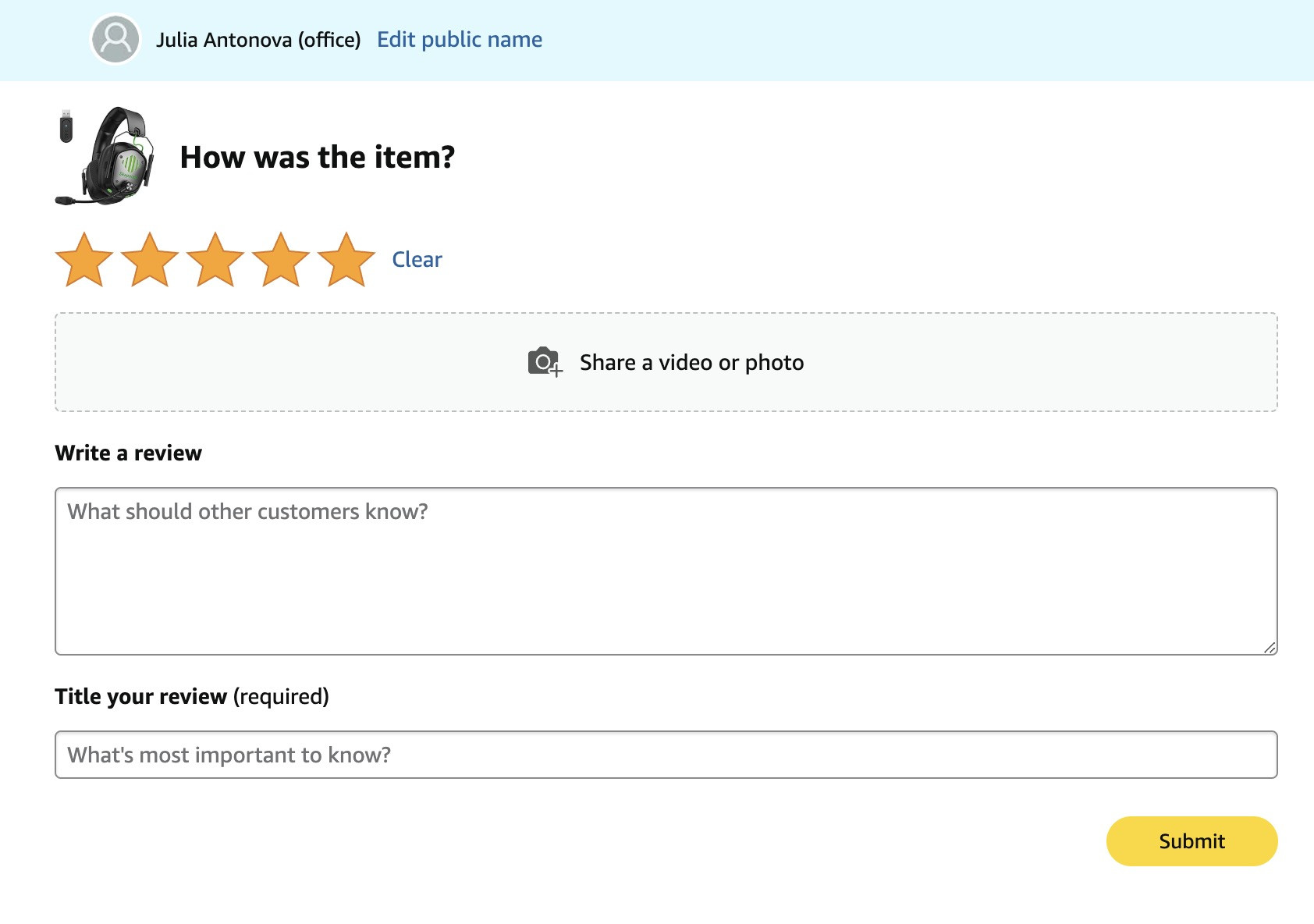Screen dimensions: 1314x924
Task: Focus the 'What should other customers know?' review box
Action: coord(666,571)
